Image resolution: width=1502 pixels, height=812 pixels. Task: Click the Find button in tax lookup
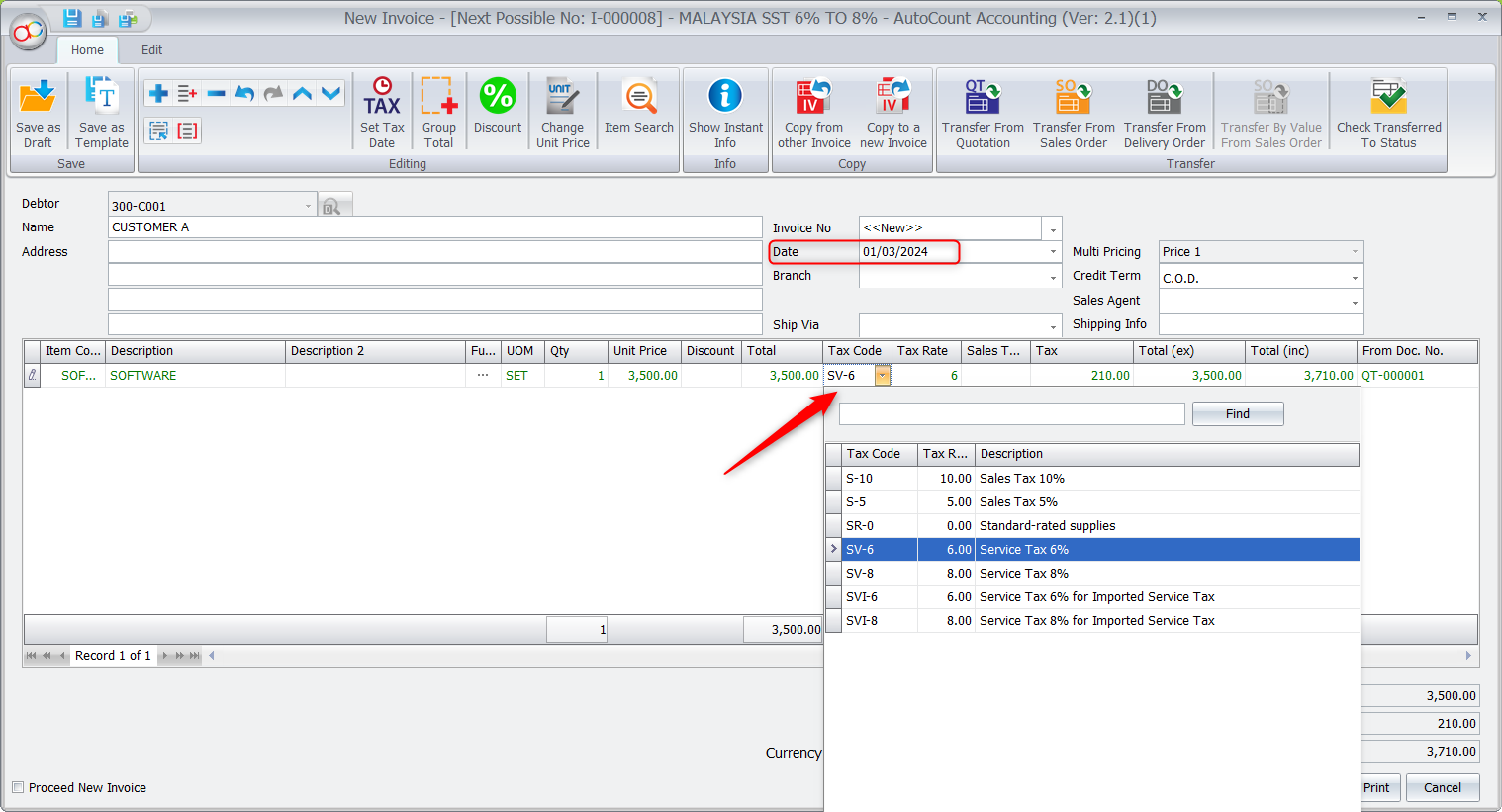(x=1237, y=414)
